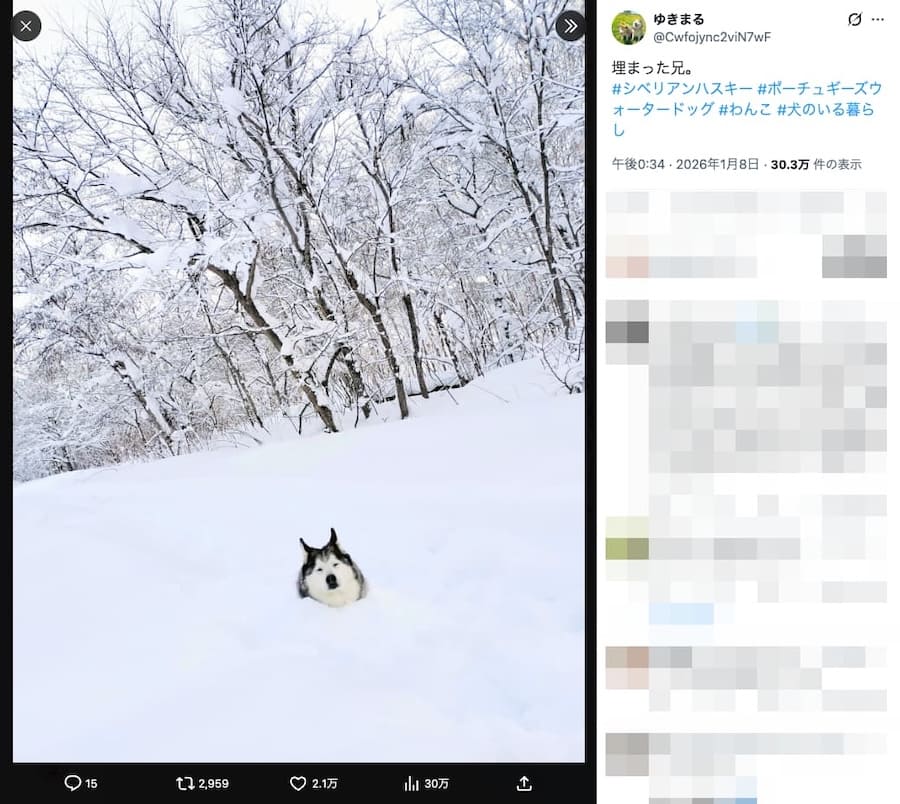Close the photo viewer with X button
This screenshot has width=900, height=804.
[x=26, y=26]
